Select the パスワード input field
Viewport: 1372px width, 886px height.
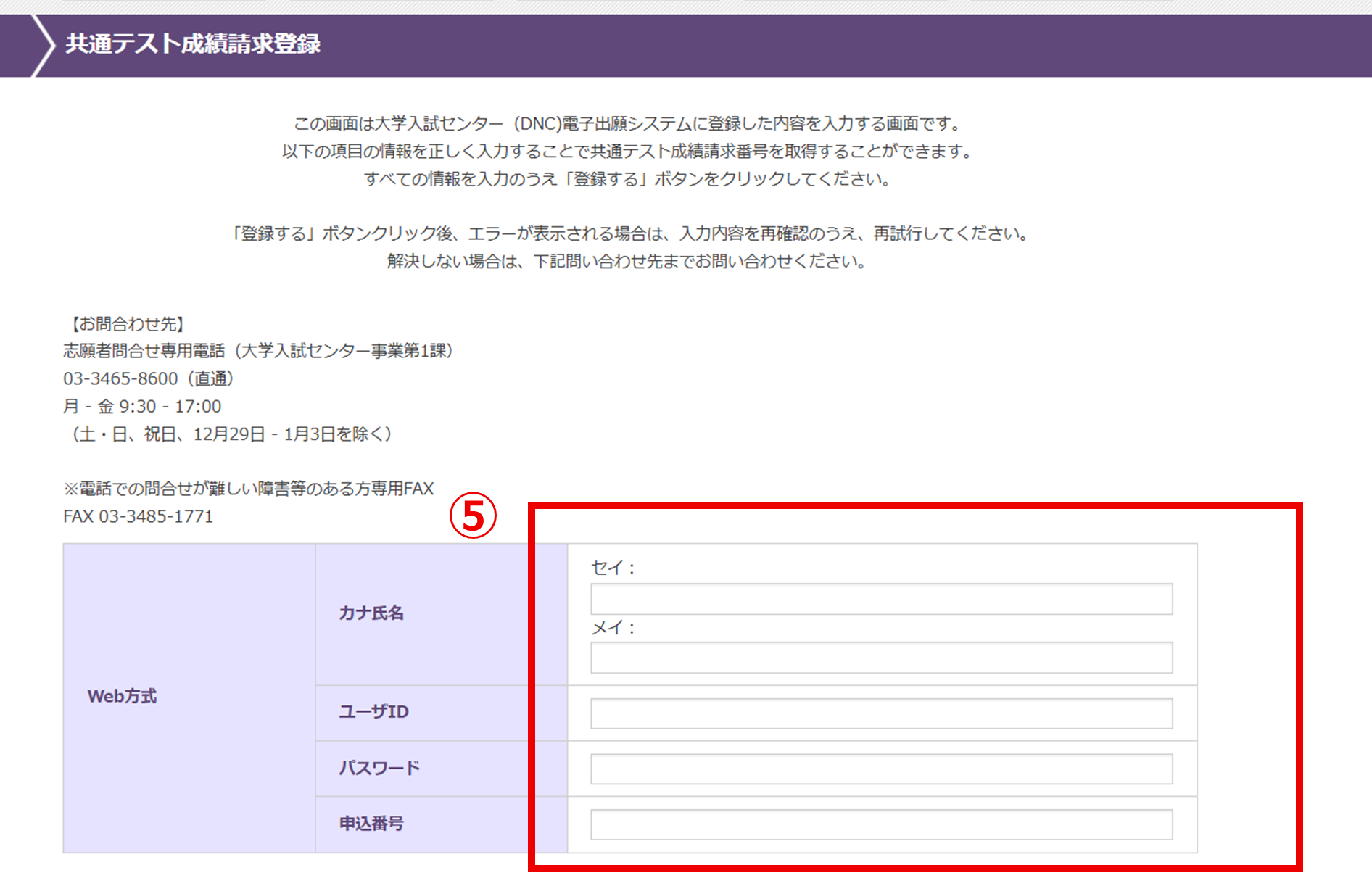click(880, 769)
